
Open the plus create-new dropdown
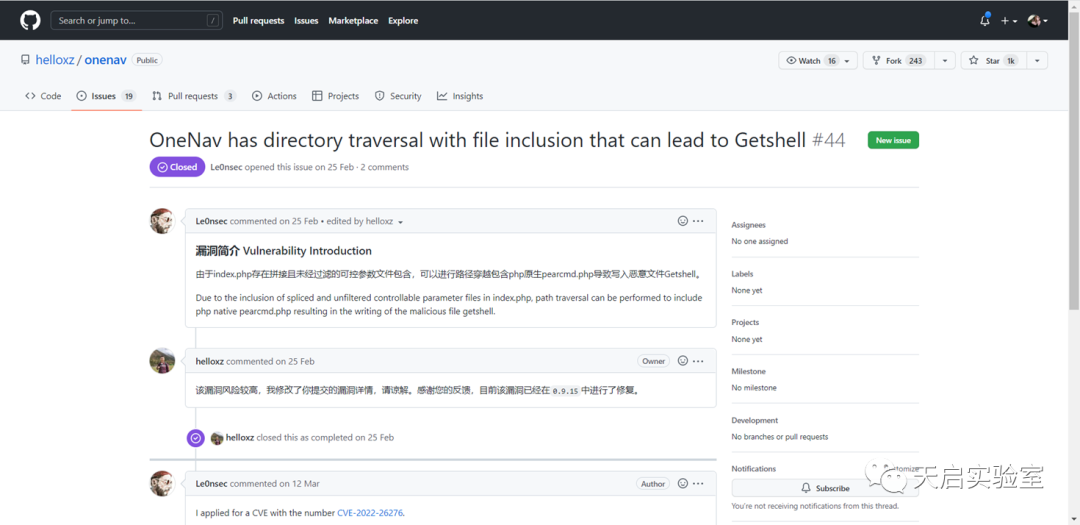1009,21
